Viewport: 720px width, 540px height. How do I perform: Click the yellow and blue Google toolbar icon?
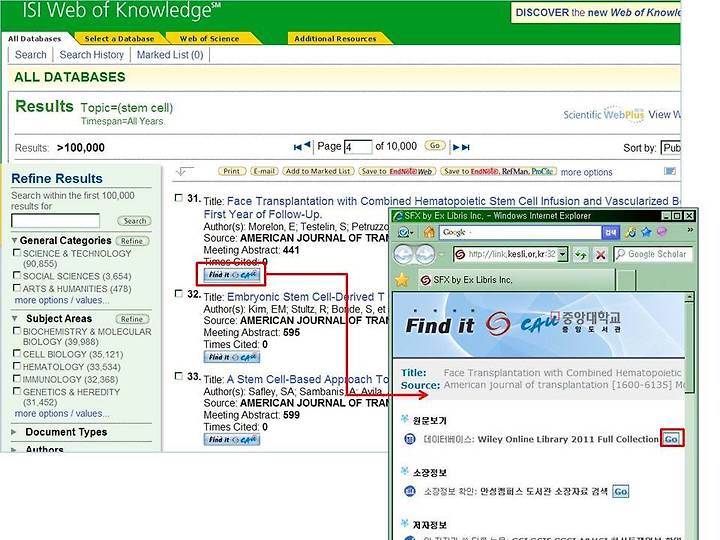630,232
